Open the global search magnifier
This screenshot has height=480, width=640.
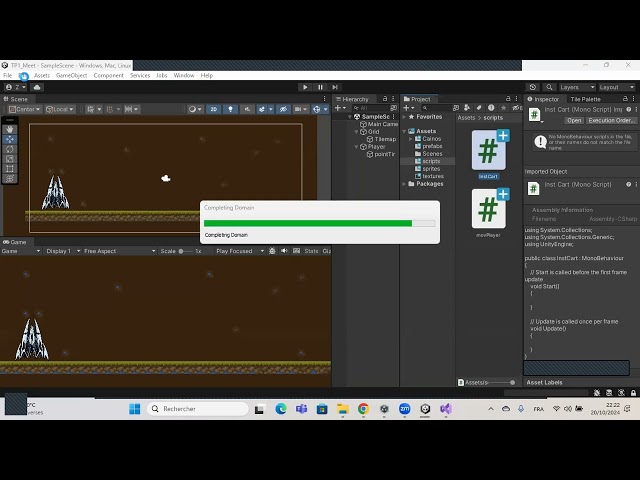pos(549,87)
